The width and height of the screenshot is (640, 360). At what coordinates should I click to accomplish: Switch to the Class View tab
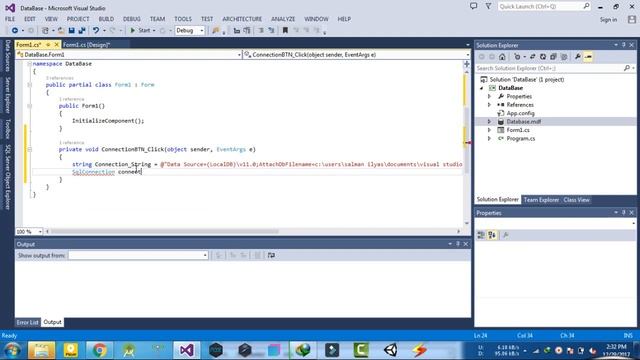pos(576,200)
